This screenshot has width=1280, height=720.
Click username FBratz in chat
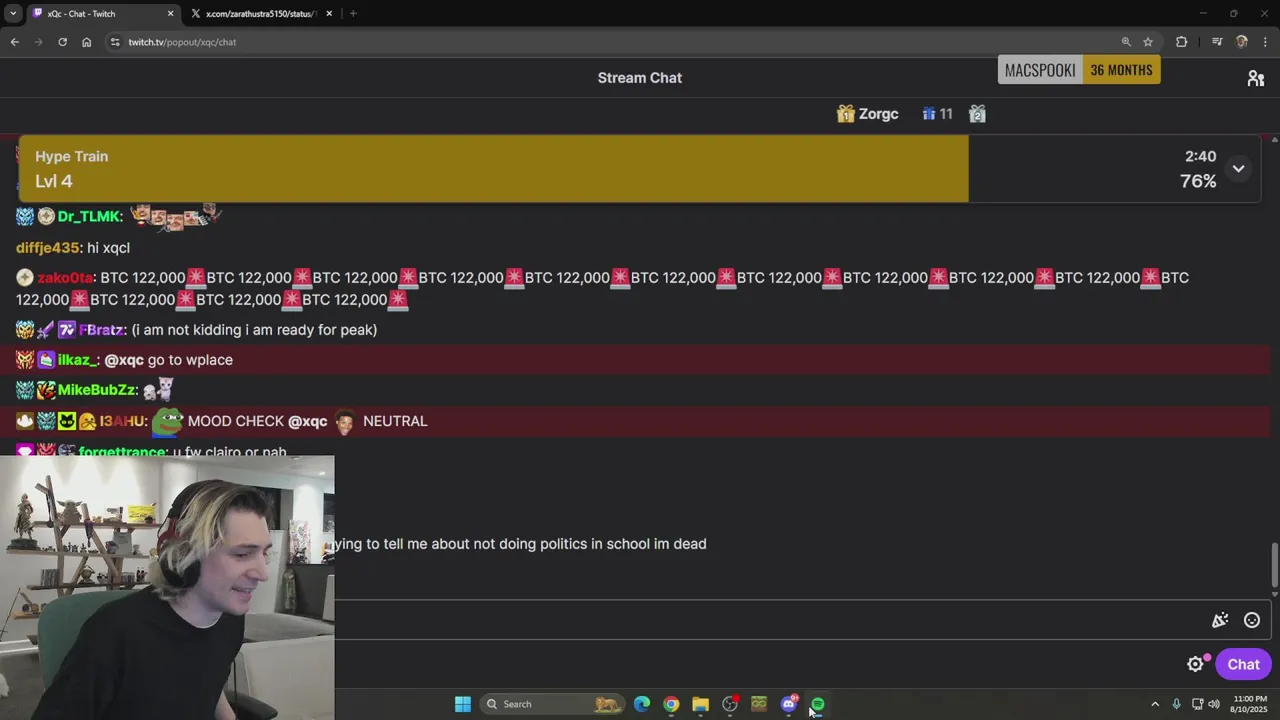pos(101,330)
